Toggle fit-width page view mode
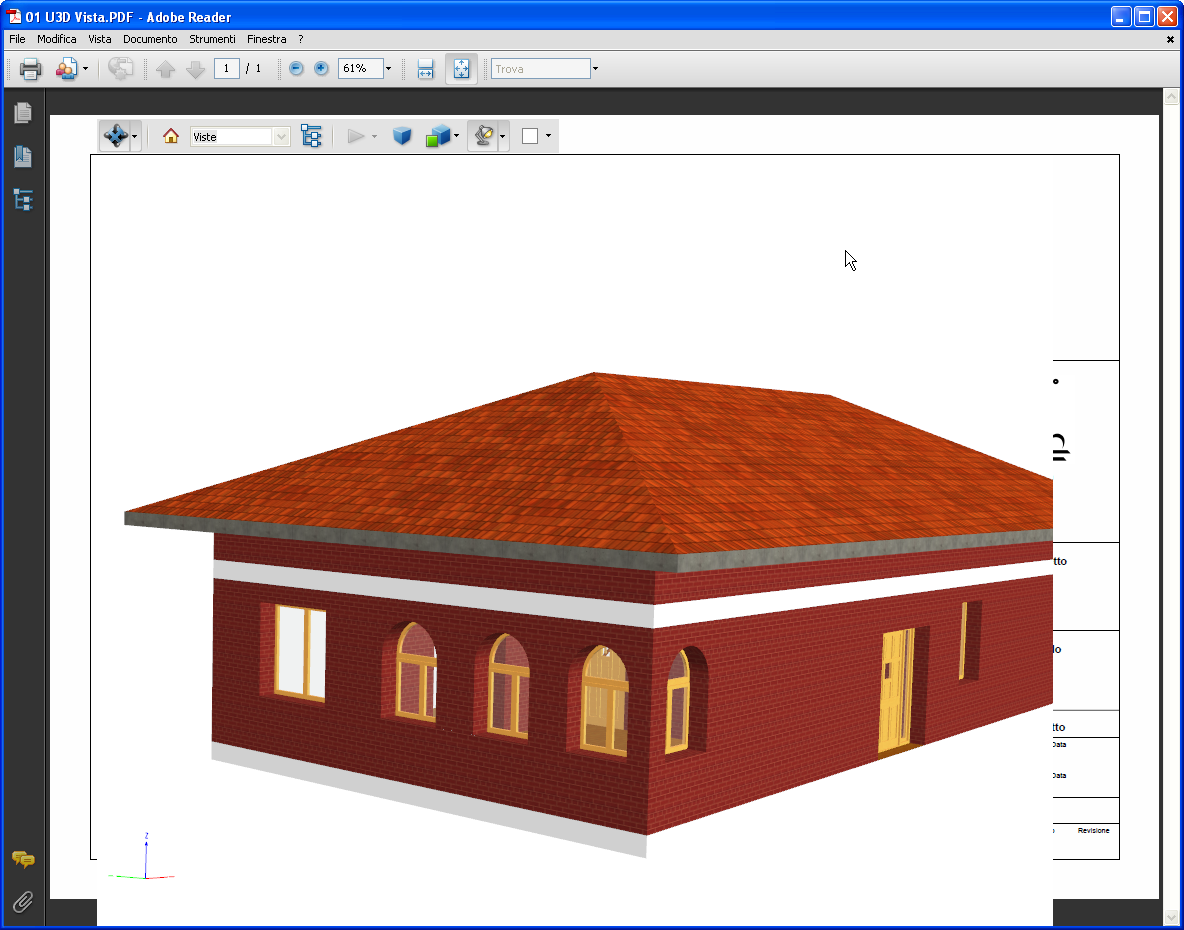Image resolution: width=1184 pixels, height=930 pixels. [x=425, y=68]
